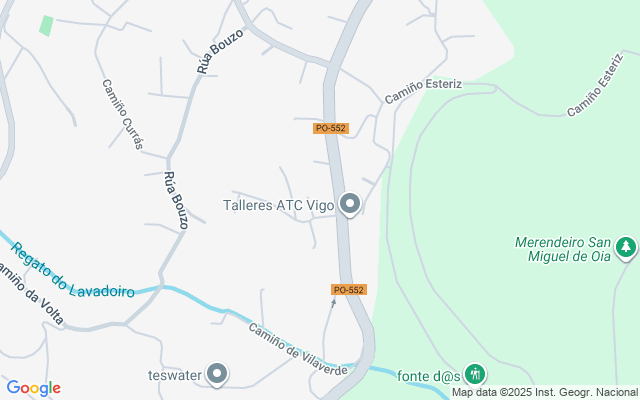Click the Camiño de Vilaverde street label

click(x=298, y=349)
